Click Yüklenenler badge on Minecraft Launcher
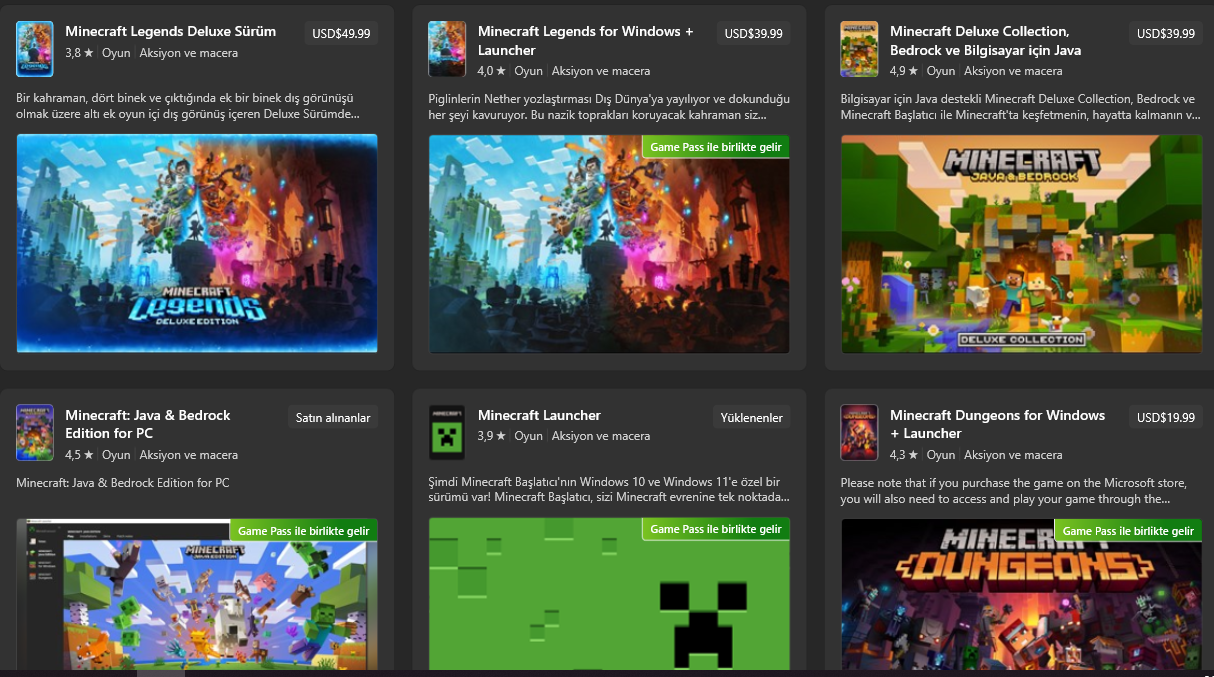Image resolution: width=1214 pixels, height=677 pixels. [x=751, y=417]
